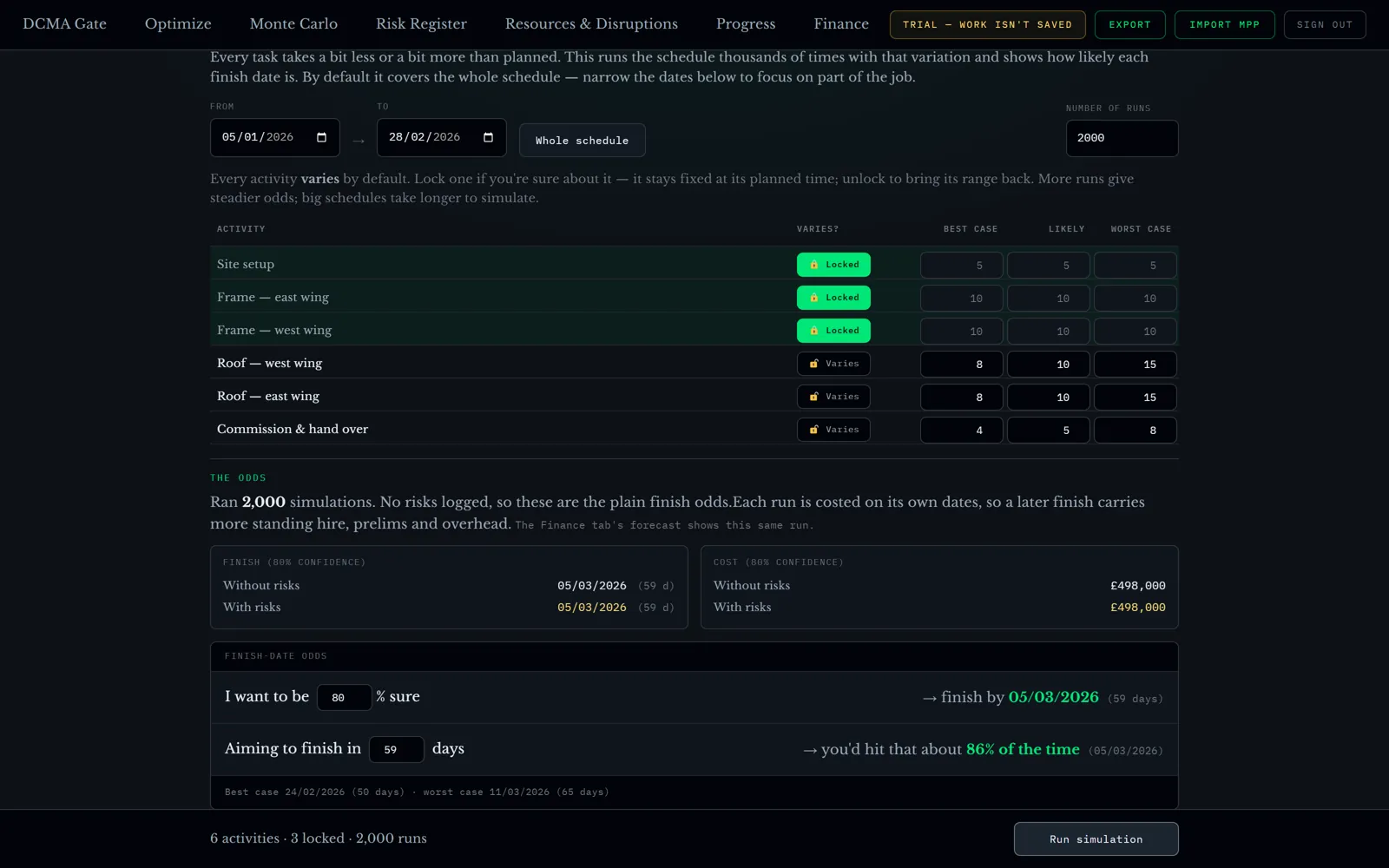This screenshot has height=868, width=1389.
Task: Open Resources & Disruptions tab
Action: tap(591, 24)
